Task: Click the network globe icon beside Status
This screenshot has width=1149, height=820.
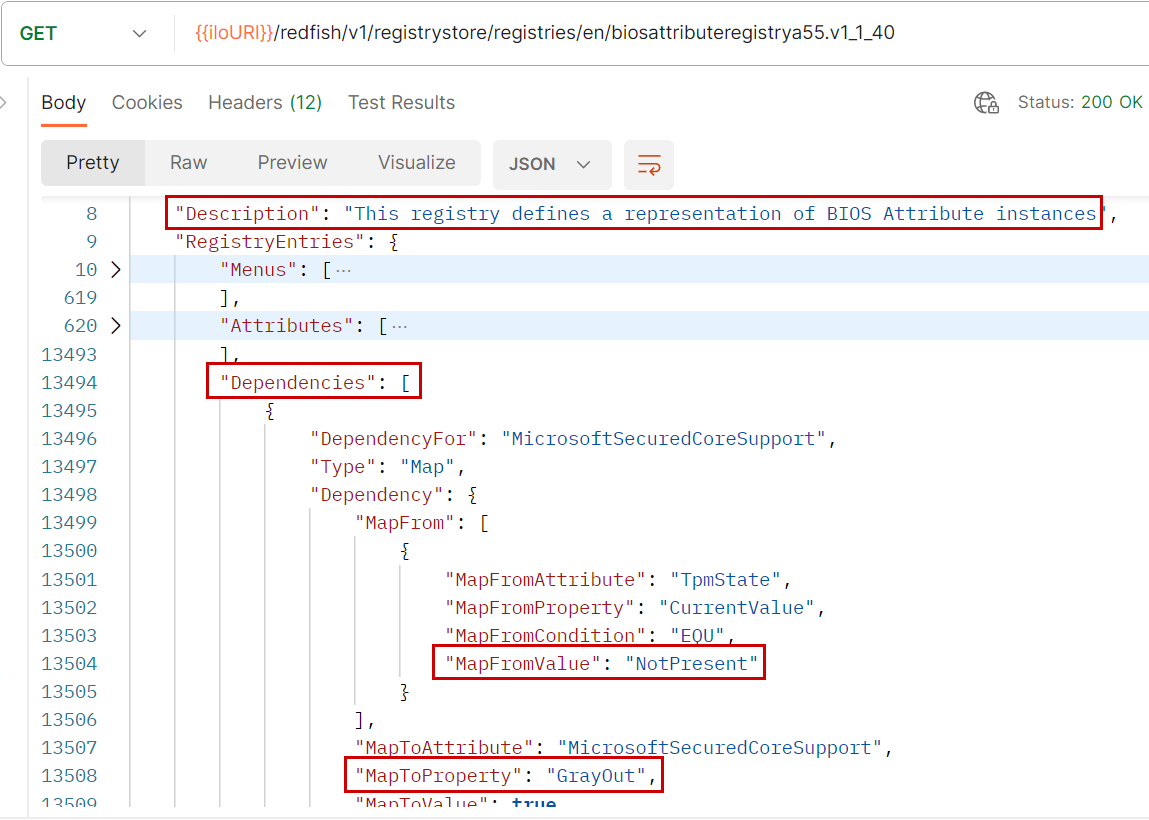Action: (986, 103)
